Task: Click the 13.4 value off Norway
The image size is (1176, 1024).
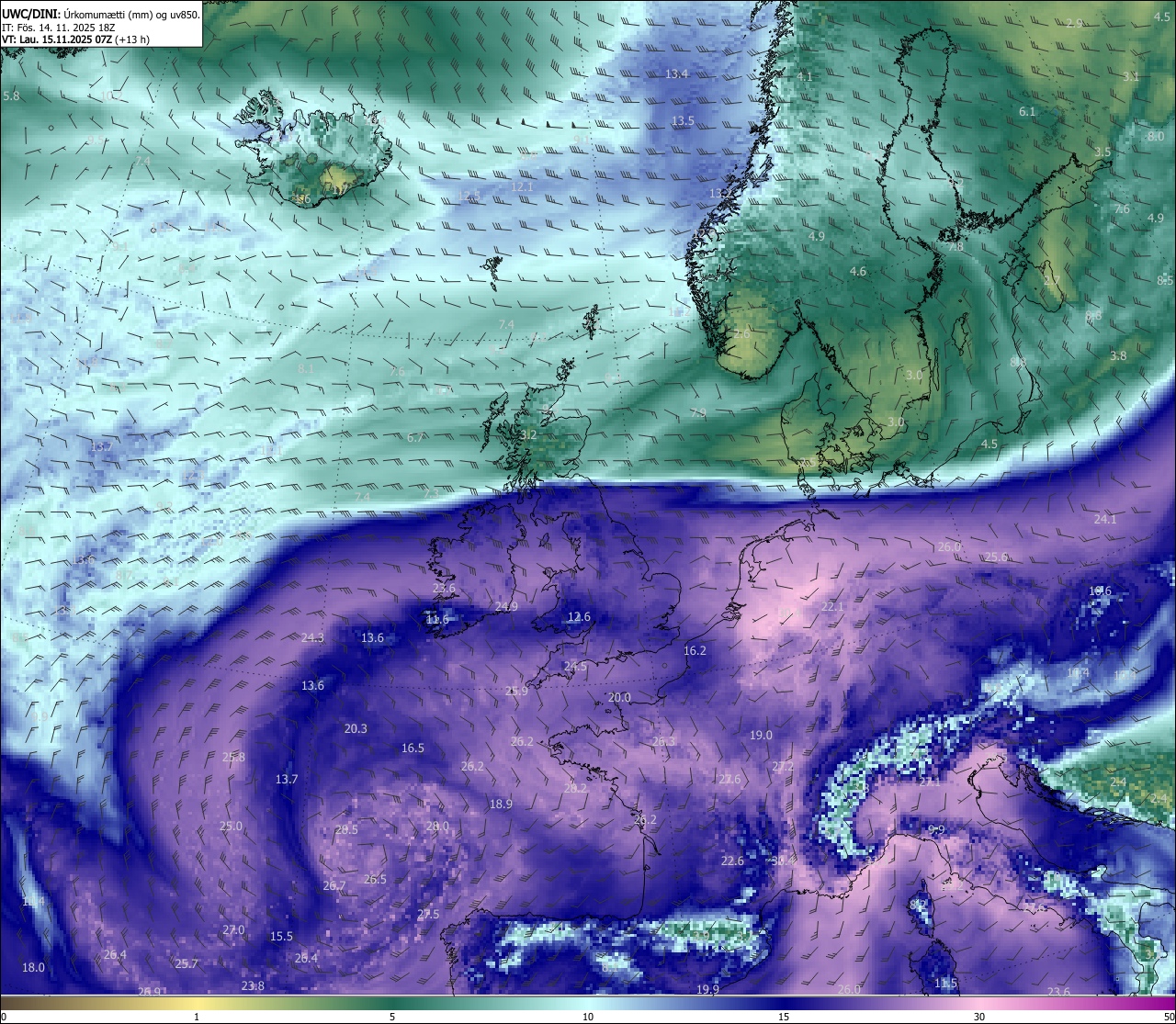Action: pos(677,73)
